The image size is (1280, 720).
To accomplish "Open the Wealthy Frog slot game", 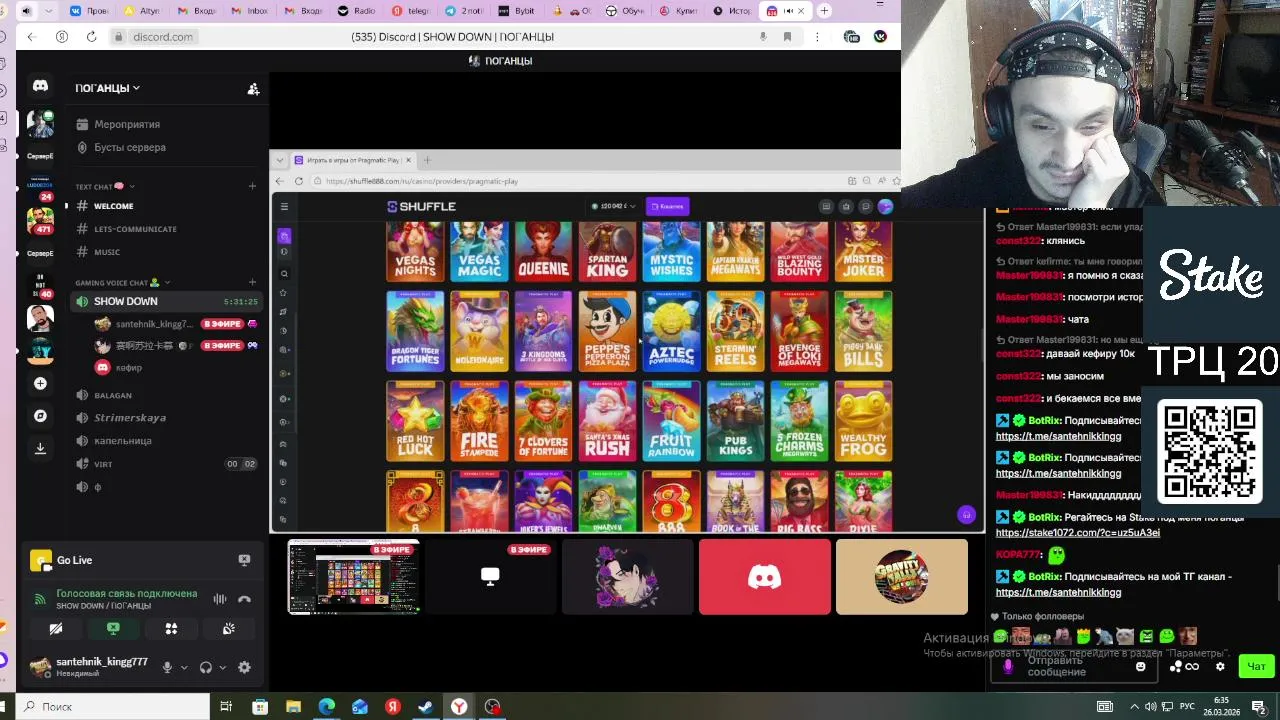I will point(863,421).
